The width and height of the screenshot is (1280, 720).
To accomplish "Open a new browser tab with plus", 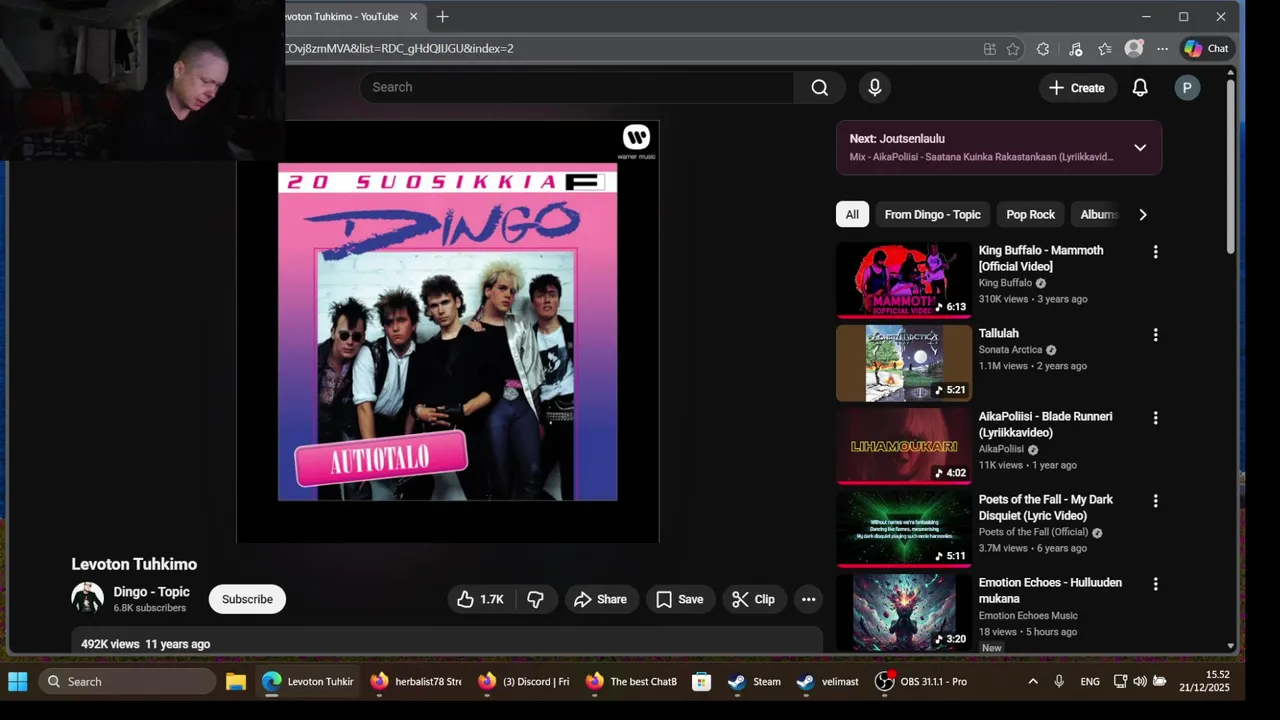I will coord(442,16).
